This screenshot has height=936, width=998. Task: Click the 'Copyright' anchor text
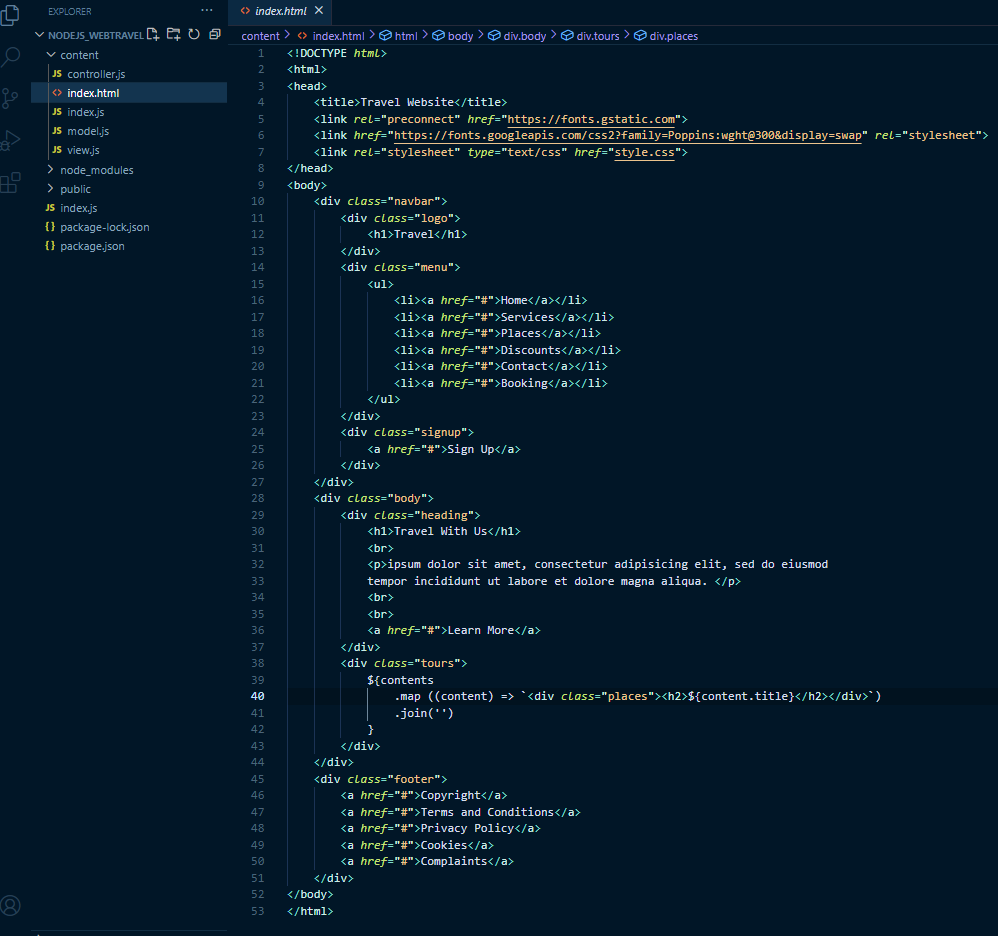point(451,795)
